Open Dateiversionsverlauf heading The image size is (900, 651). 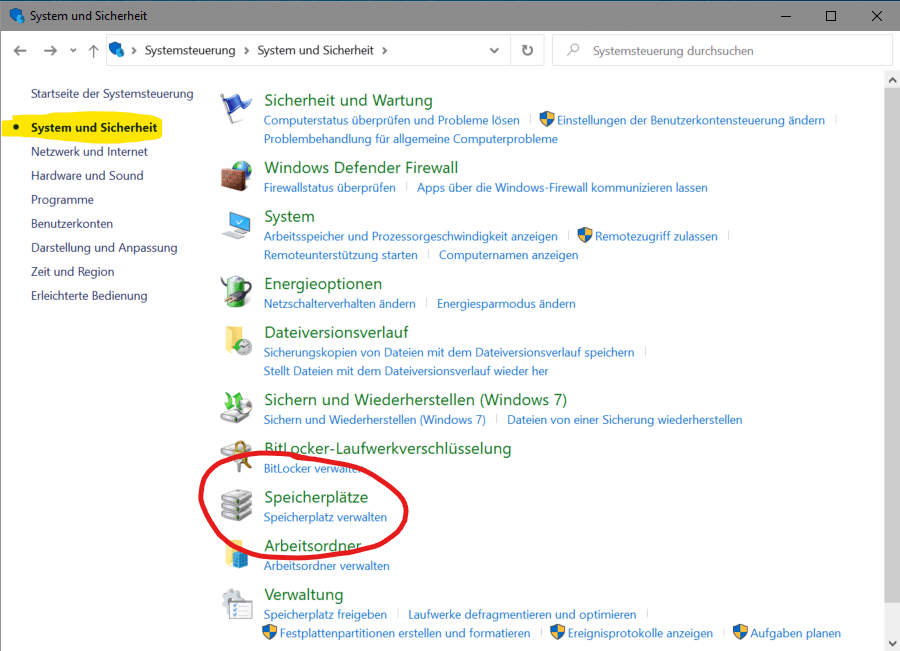coord(336,332)
